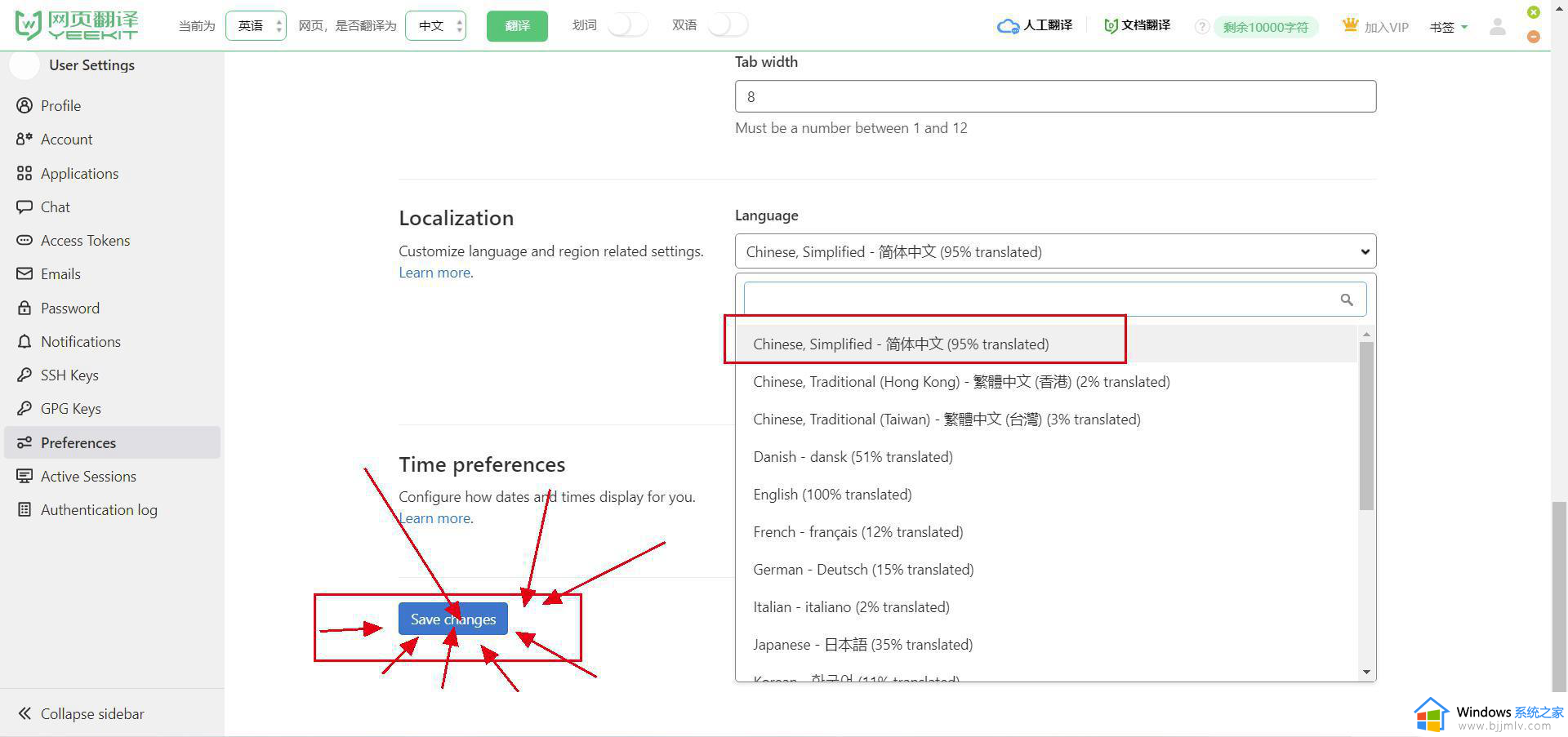The height and width of the screenshot is (737, 1568).
Task: Click the Applications grid icon
Action: 24,173
